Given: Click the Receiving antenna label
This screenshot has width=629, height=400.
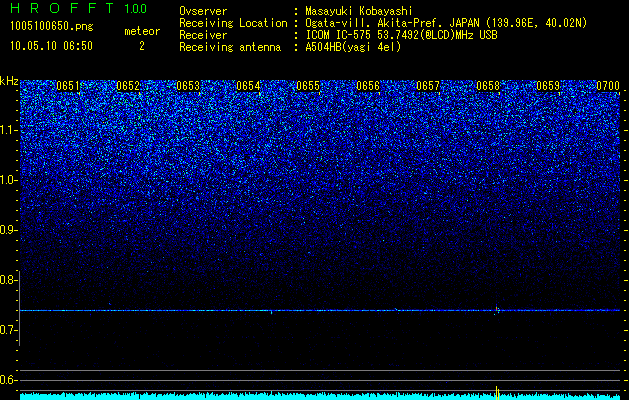Looking at the screenshot, I should (230, 47).
